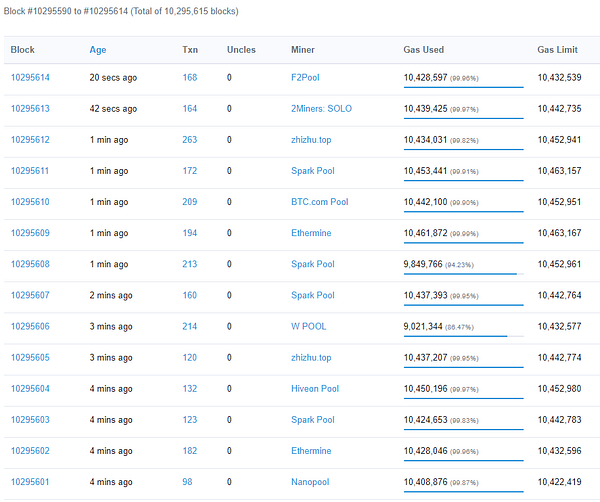This screenshot has width=600, height=502.
Task: Open Hiveon Pool miner page
Action: coord(315,389)
